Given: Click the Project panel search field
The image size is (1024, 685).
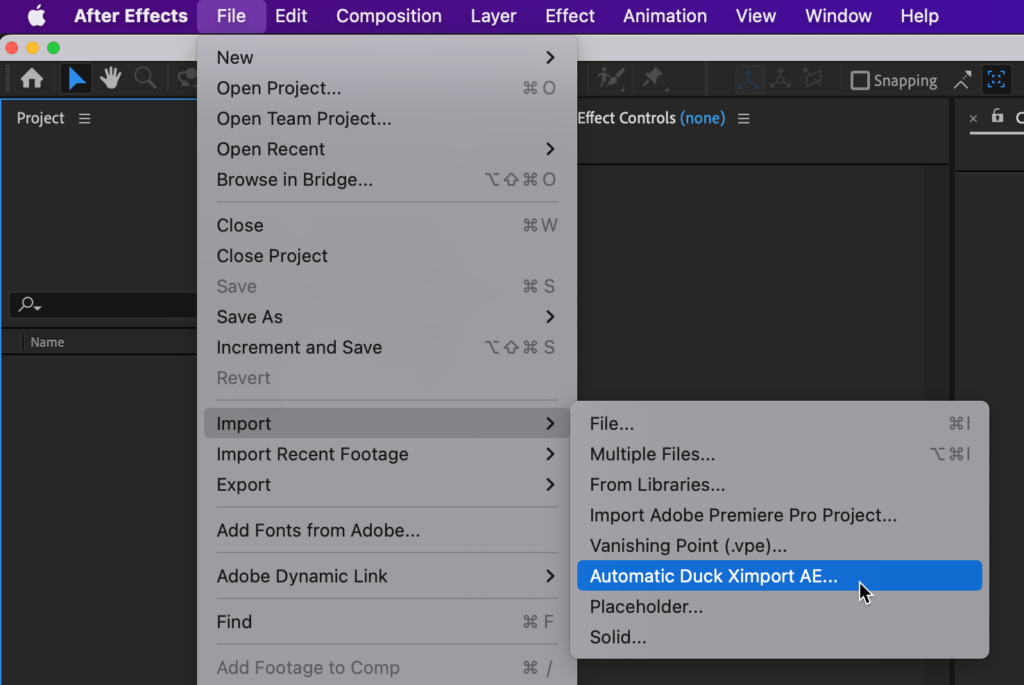Looking at the screenshot, I should (x=100, y=304).
